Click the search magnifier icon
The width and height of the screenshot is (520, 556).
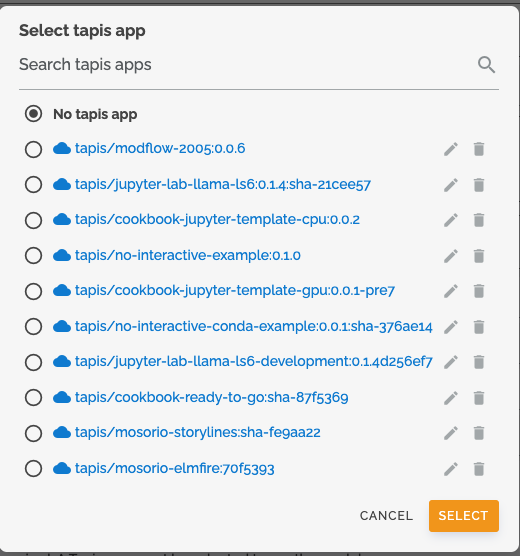486,65
